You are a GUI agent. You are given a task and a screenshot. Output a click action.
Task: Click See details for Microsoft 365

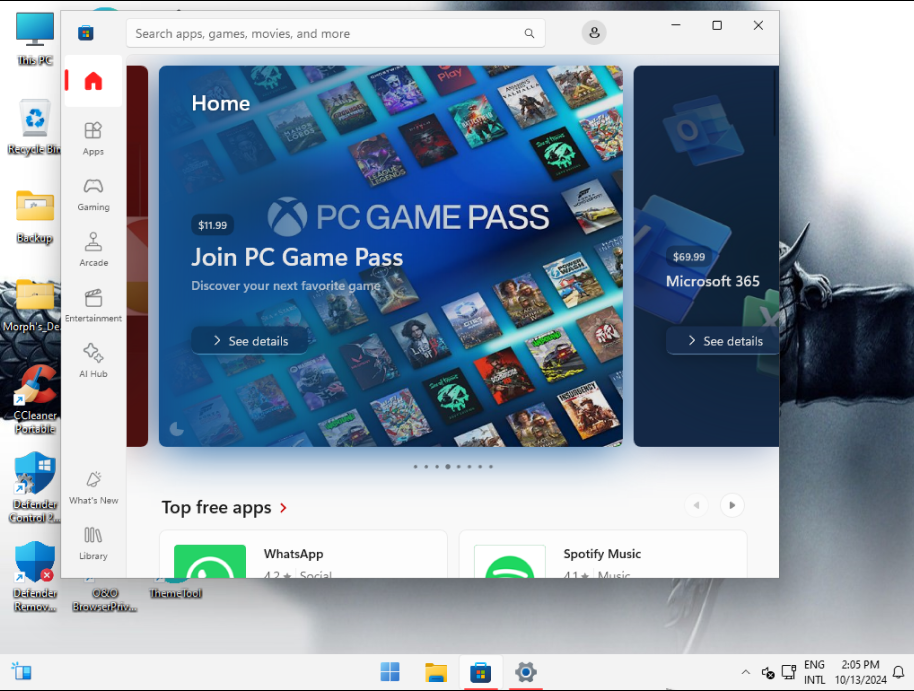pos(723,341)
